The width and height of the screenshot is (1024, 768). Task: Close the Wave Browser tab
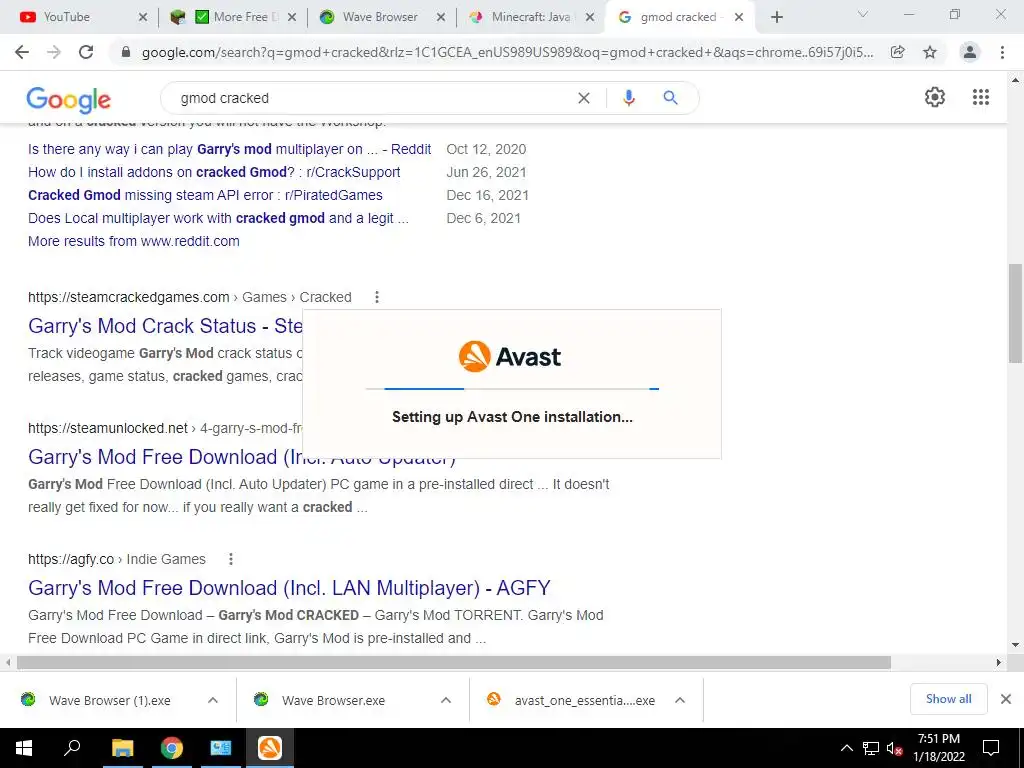tap(441, 17)
